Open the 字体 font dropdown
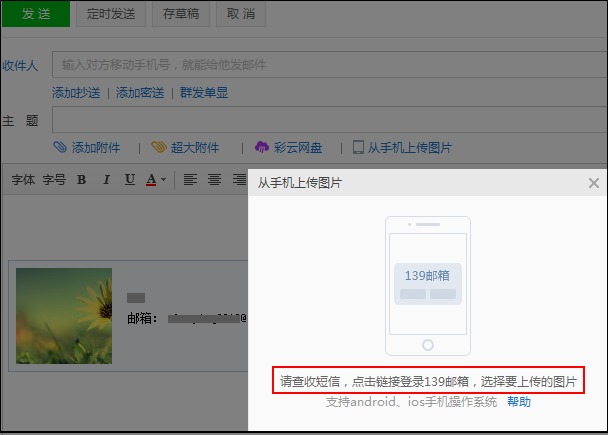Image resolution: width=608 pixels, height=435 pixels. click(23, 180)
